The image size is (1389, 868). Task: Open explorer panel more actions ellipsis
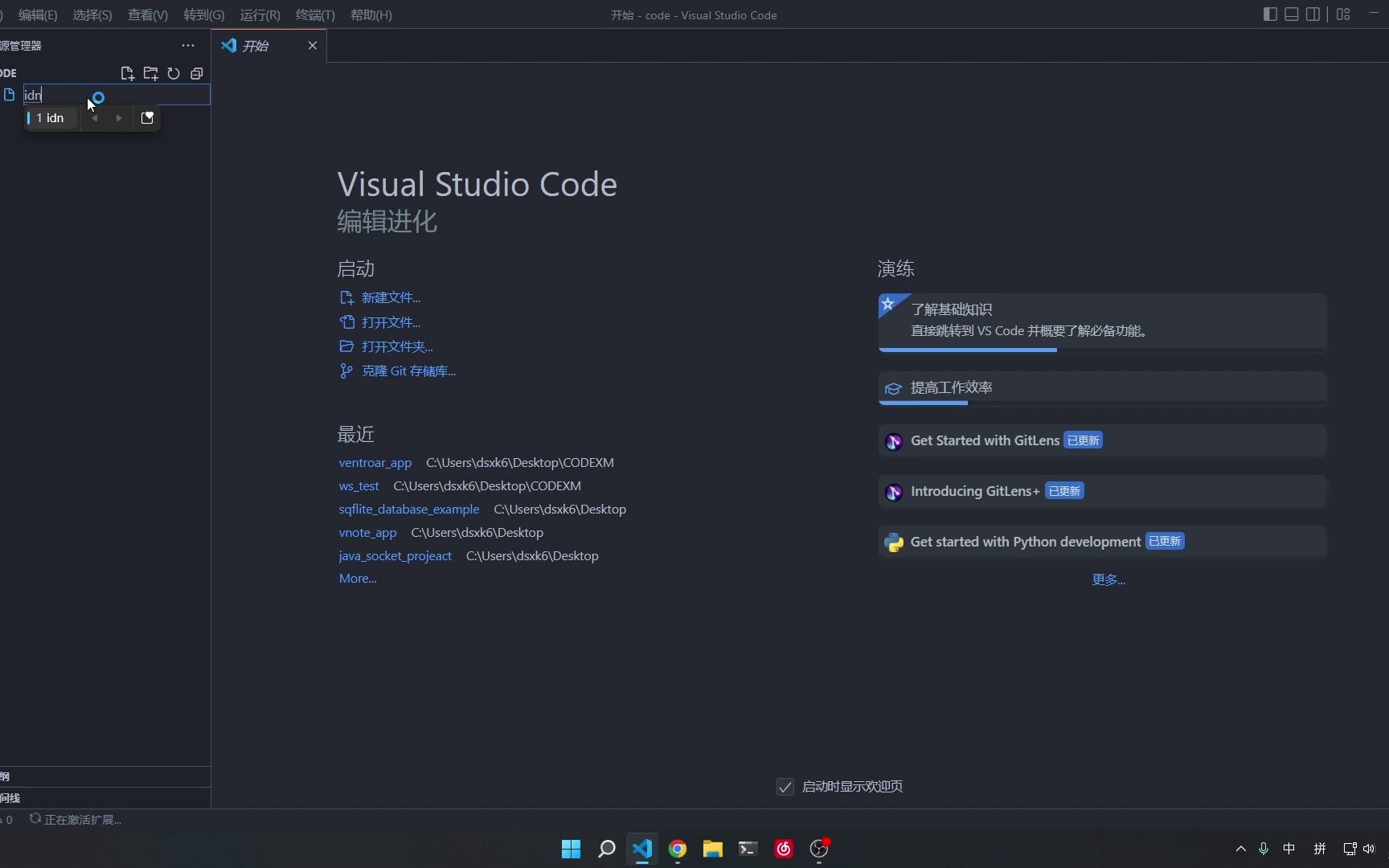coord(188,46)
